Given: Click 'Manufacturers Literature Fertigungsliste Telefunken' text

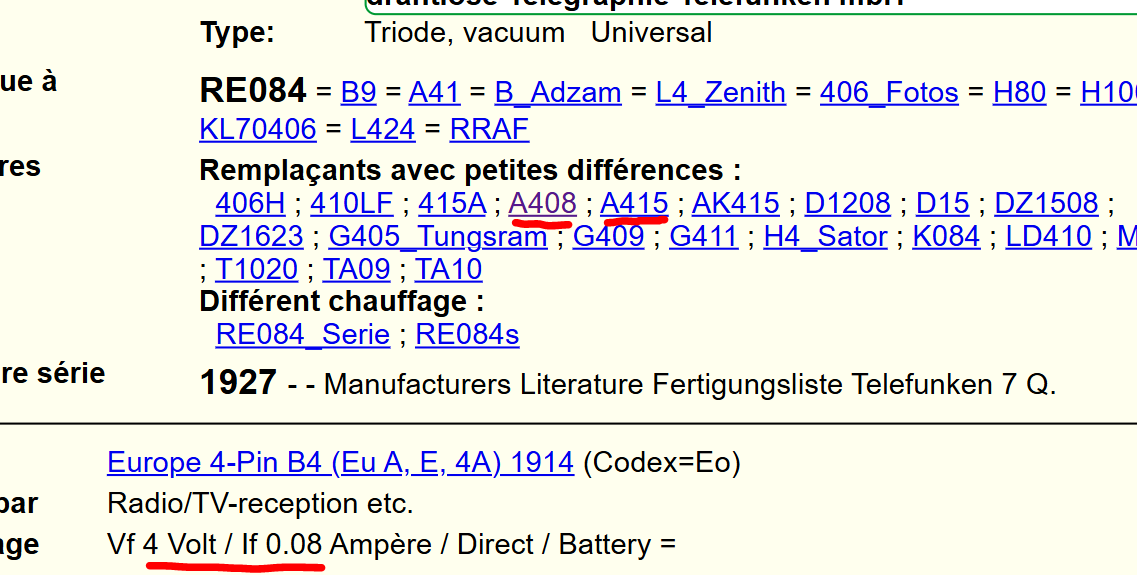Looking at the screenshot, I should [658, 384].
